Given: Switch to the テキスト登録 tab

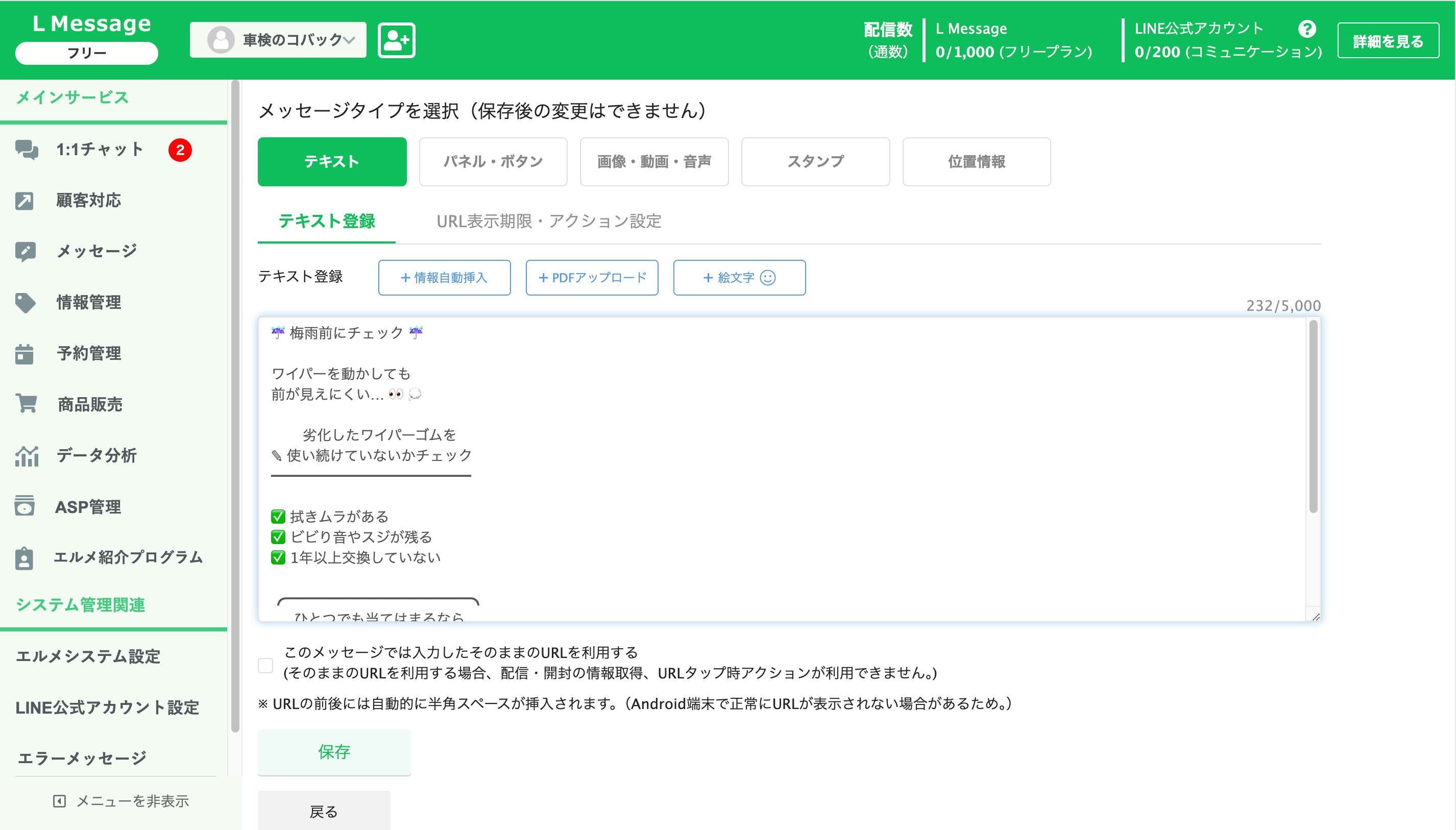Looking at the screenshot, I should (327, 221).
